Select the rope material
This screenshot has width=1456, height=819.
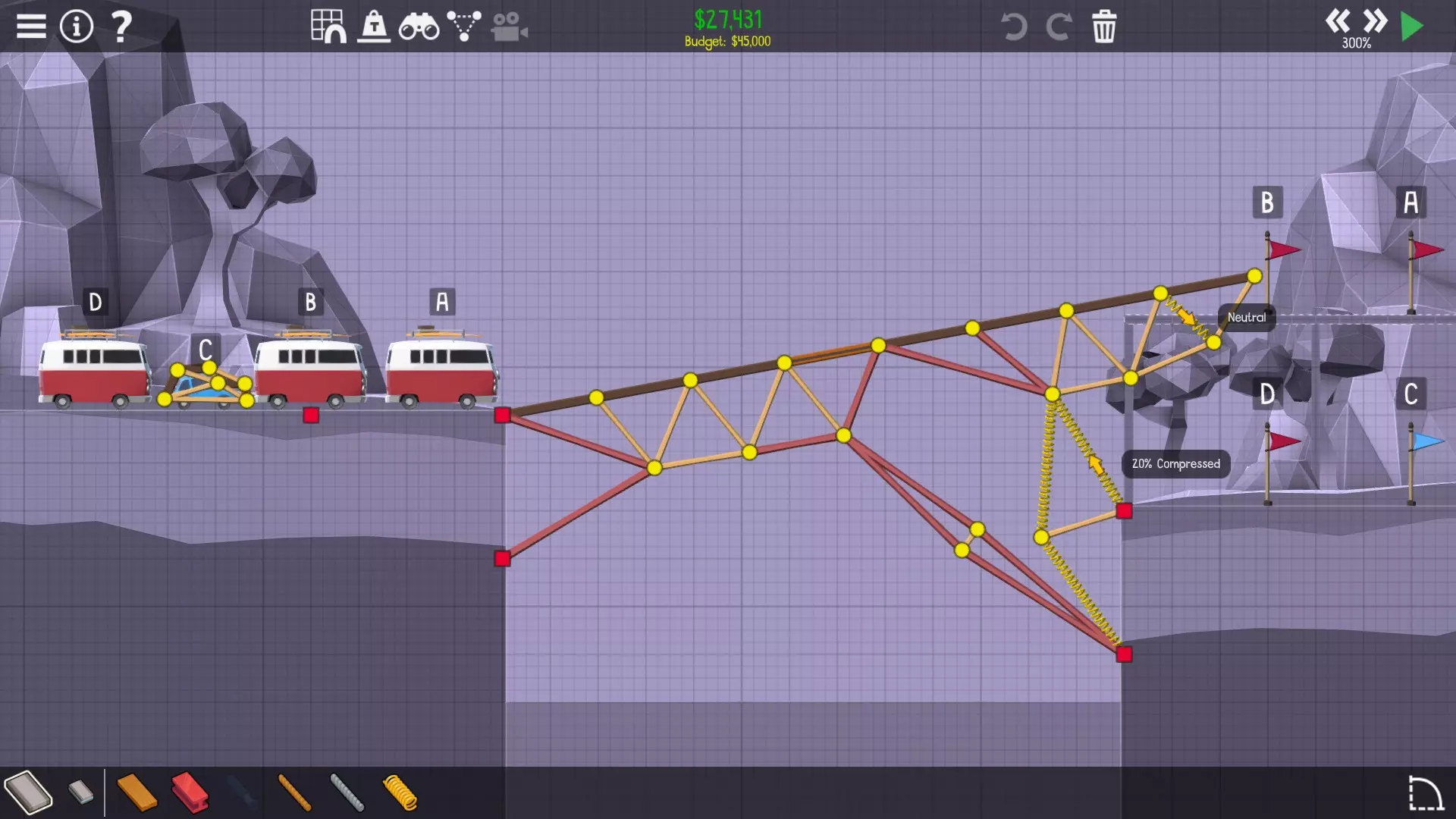pos(294,792)
